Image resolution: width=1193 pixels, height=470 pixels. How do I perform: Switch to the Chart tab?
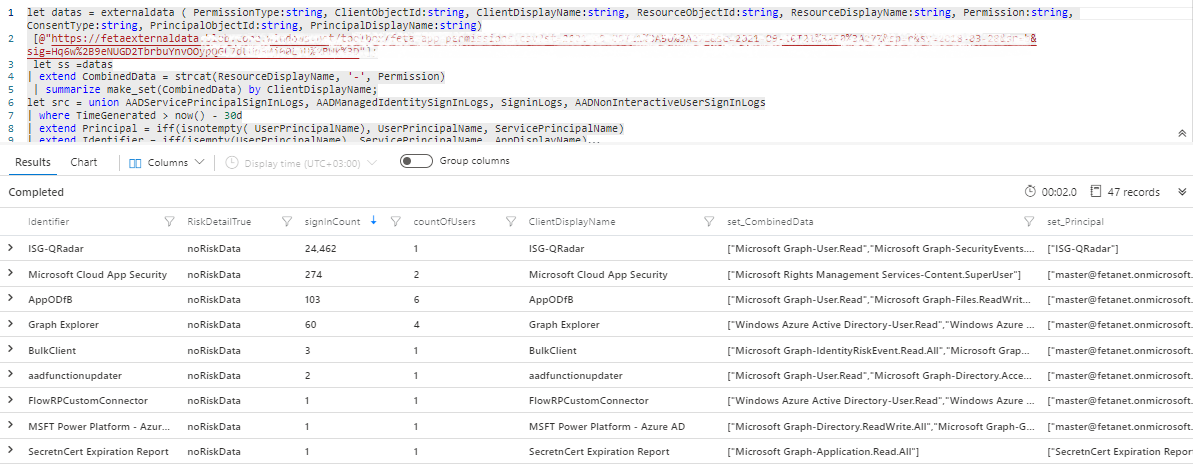[x=84, y=162]
